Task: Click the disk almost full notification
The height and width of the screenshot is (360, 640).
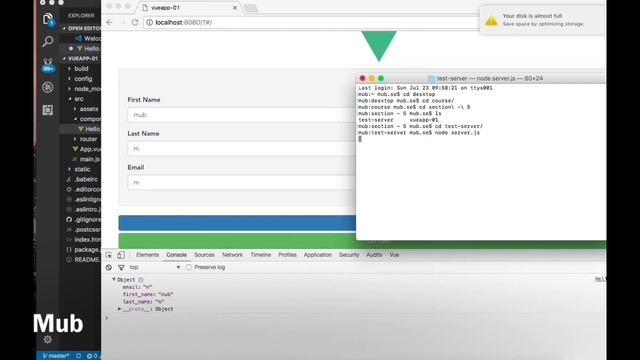Action: (x=542, y=20)
